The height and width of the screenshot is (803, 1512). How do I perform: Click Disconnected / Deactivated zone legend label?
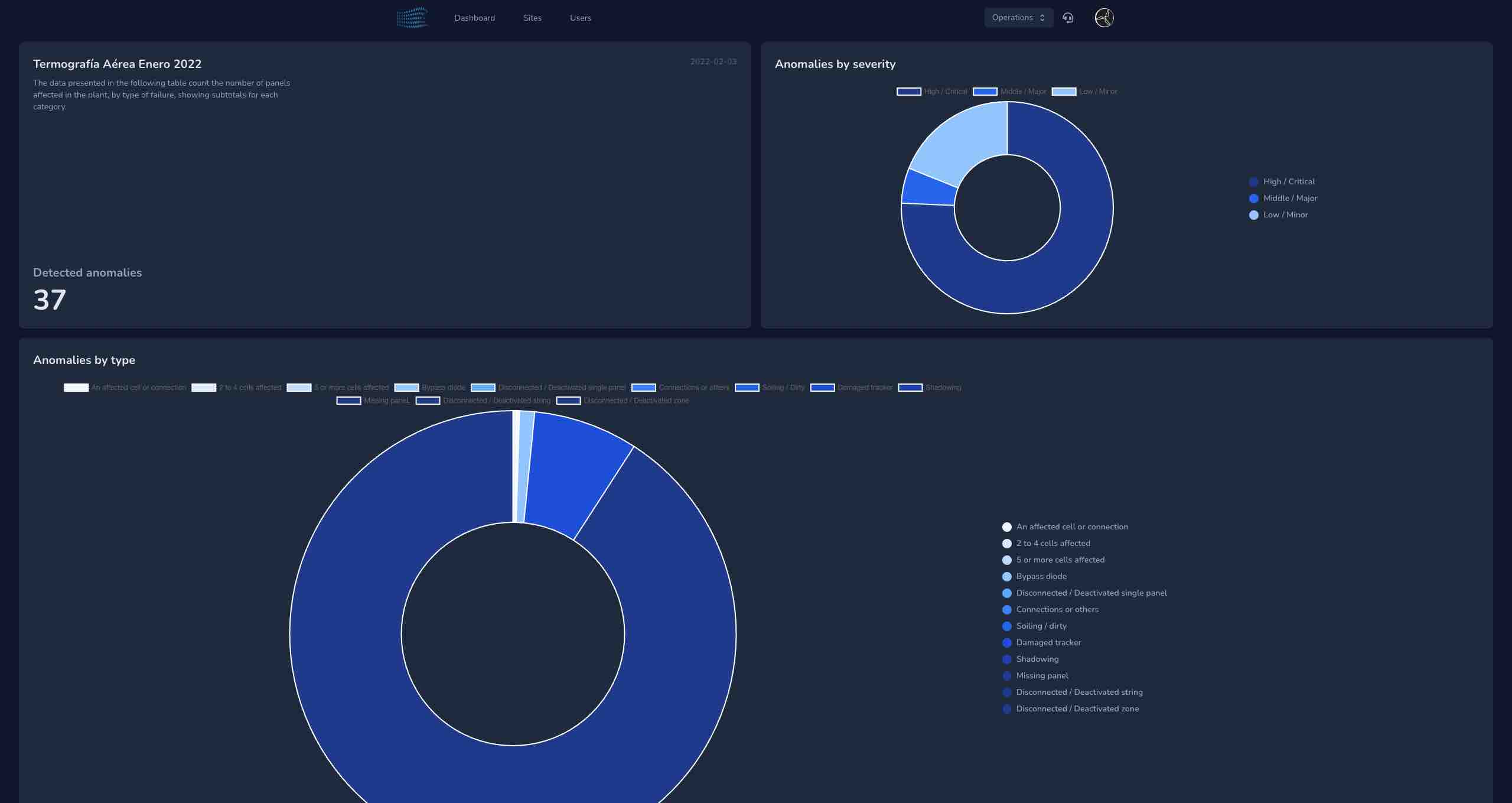(x=1077, y=709)
